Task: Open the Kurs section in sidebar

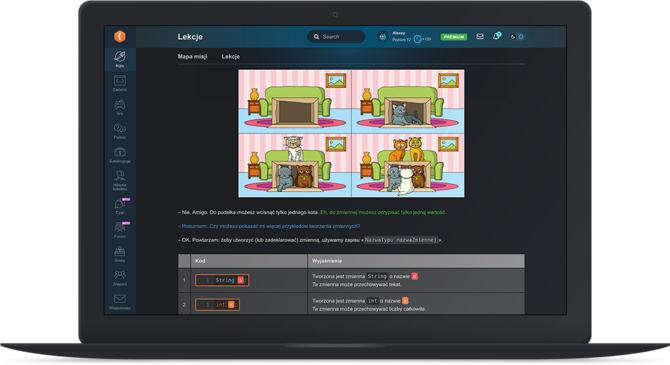Action: click(120, 59)
